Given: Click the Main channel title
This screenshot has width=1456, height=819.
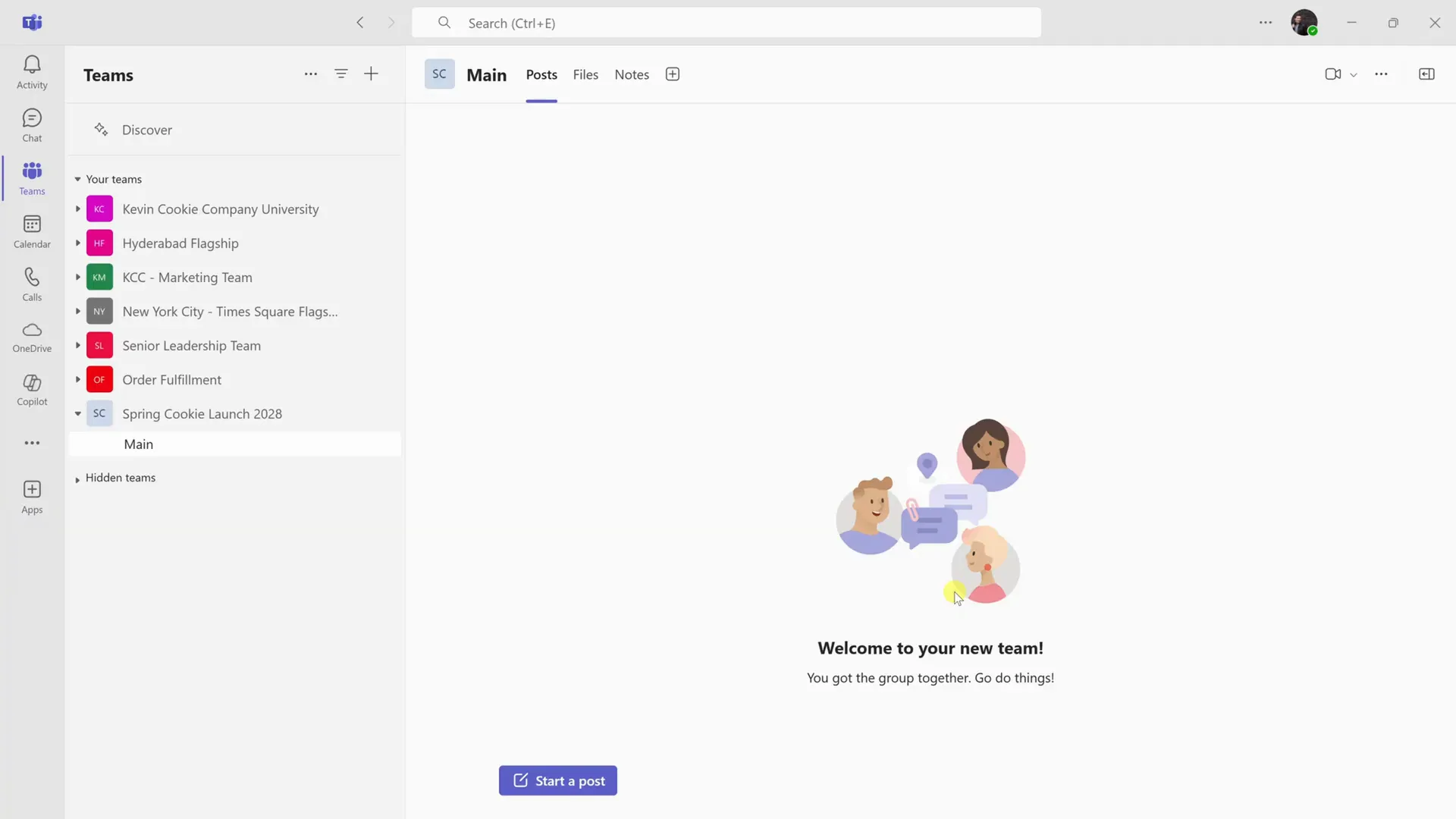Looking at the screenshot, I should 487,75.
